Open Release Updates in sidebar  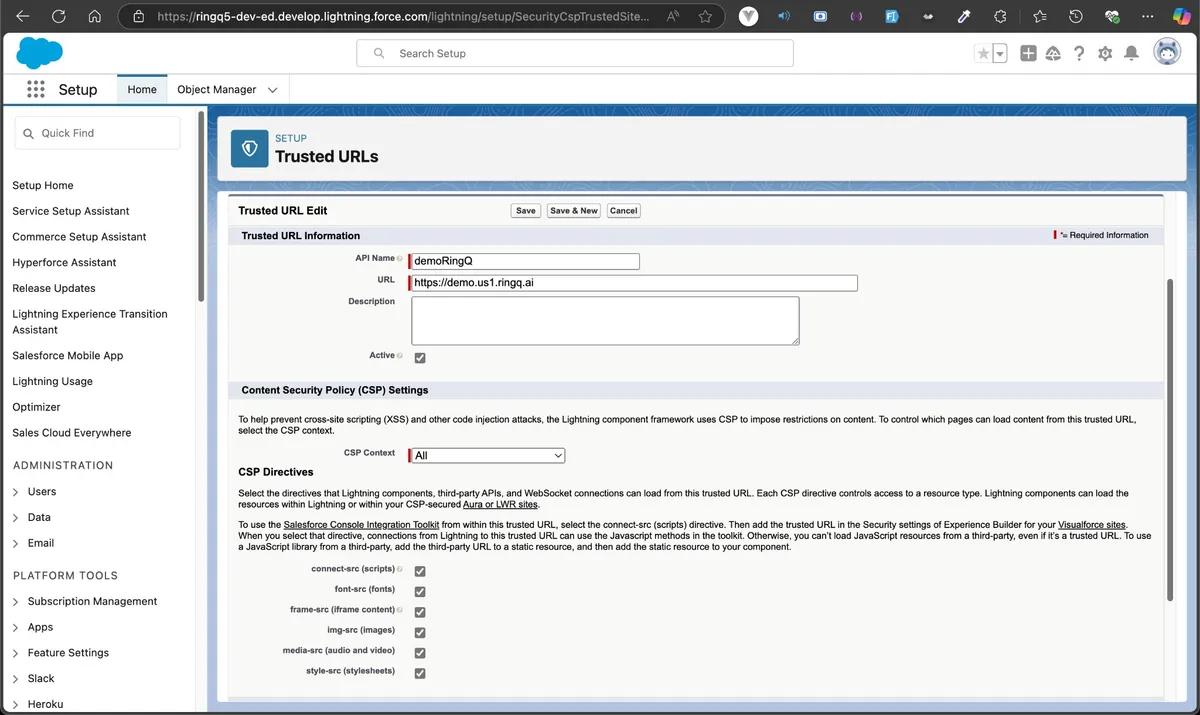[x=54, y=288]
